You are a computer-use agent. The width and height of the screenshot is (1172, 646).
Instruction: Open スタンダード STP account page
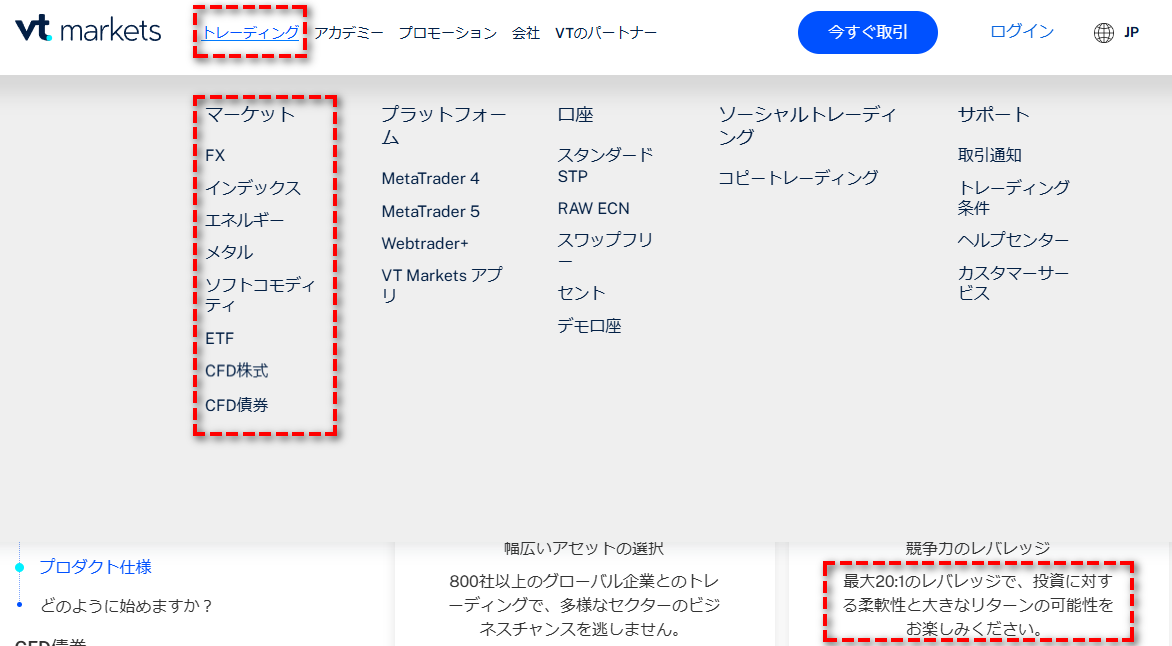(x=605, y=166)
